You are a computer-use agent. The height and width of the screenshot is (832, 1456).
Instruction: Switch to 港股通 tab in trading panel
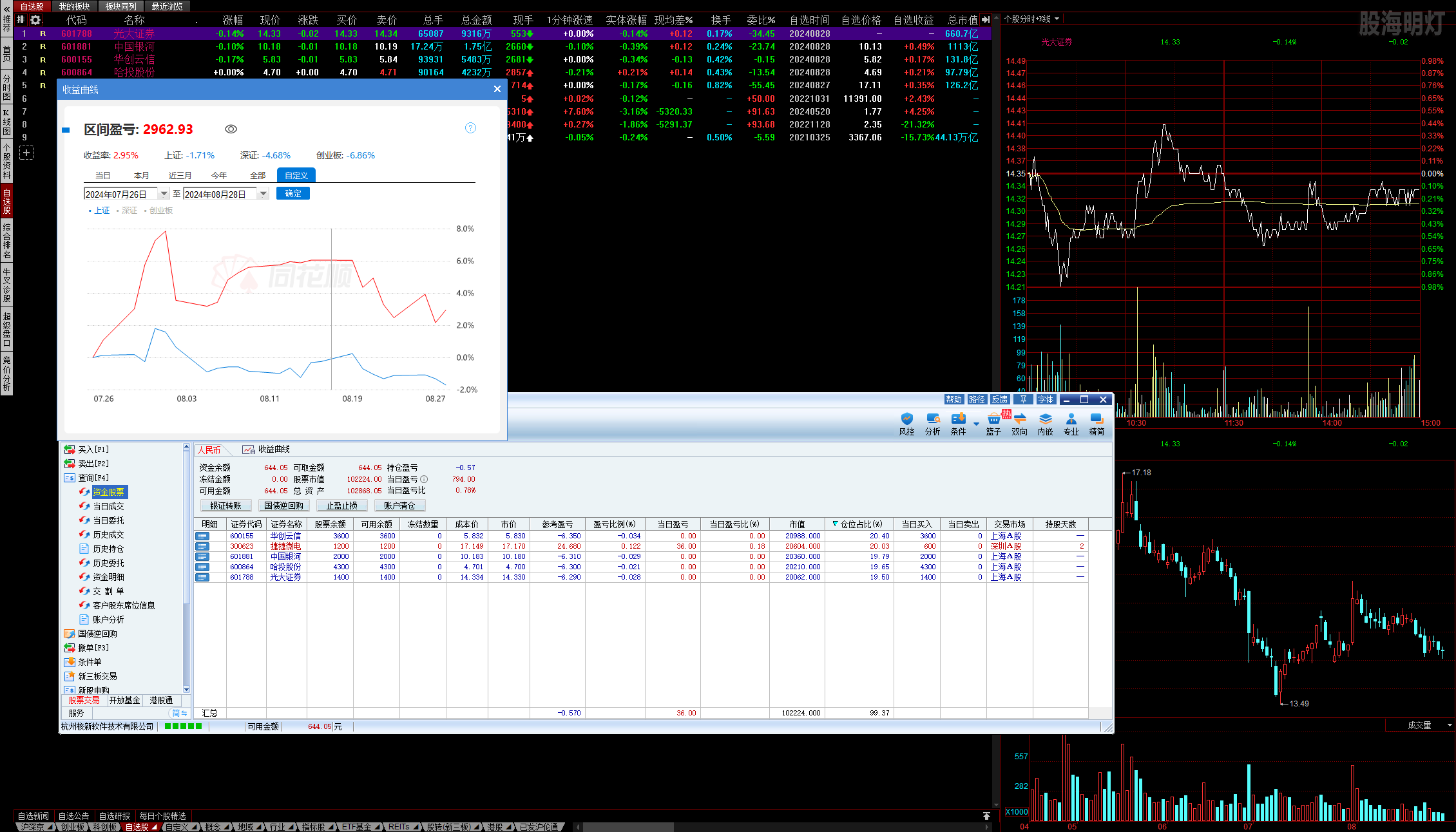click(161, 700)
